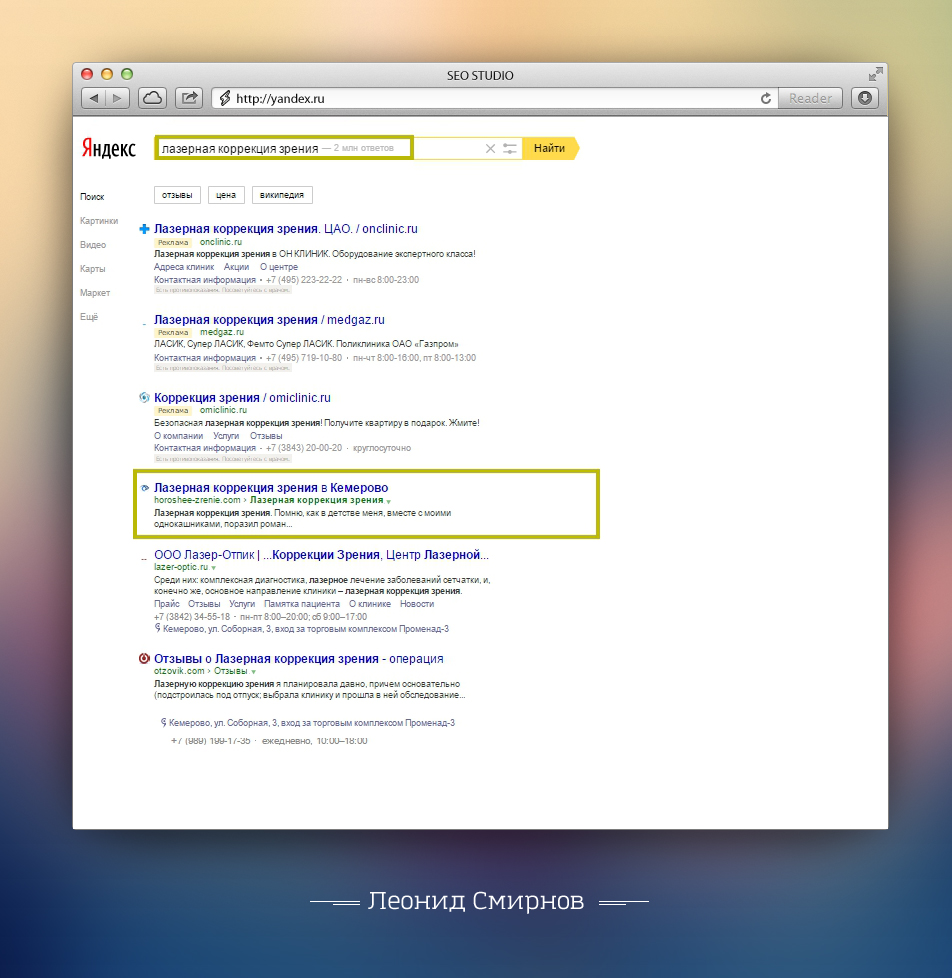The width and height of the screenshot is (952, 978).
Task: Click the onclinic.ru green URL
Action: [221, 242]
